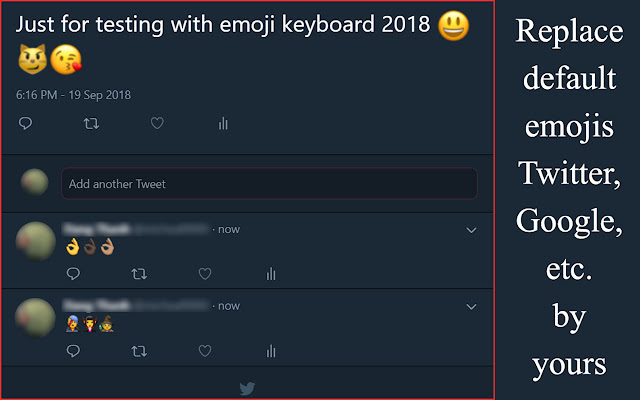Screen dimensions: 640x400
Task: Like the mage emoji tweet
Action: coord(205,351)
